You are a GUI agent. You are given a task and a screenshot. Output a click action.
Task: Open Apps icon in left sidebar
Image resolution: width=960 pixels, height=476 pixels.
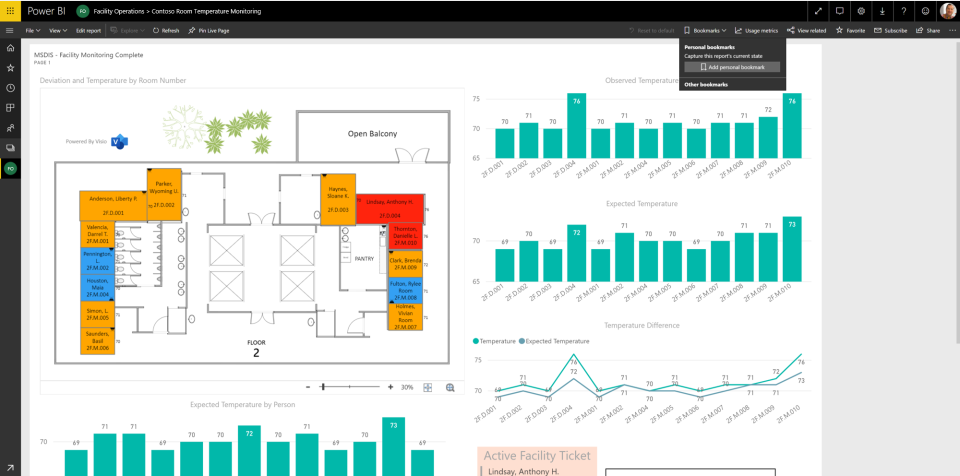pos(10,108)
